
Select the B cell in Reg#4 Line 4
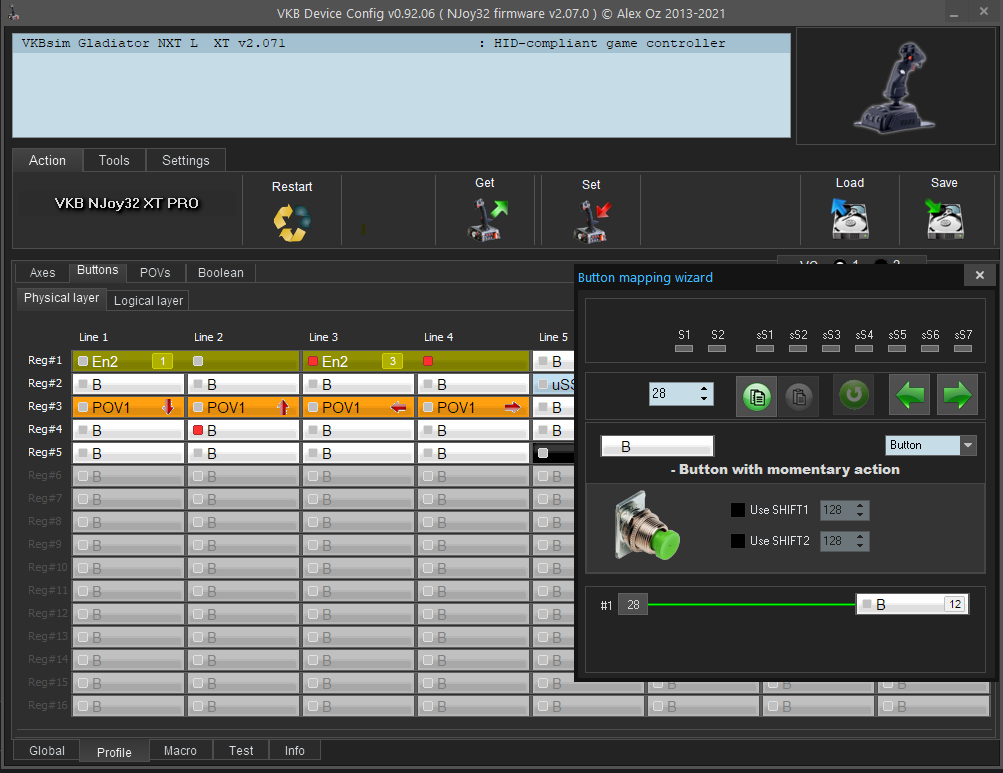coord(473,430)
